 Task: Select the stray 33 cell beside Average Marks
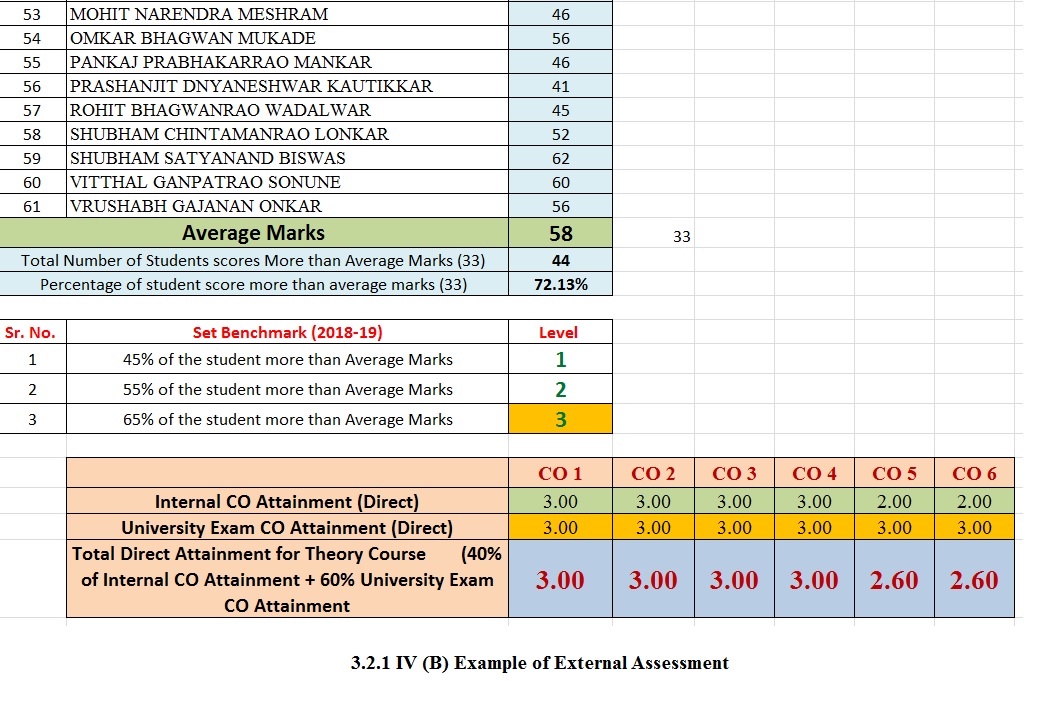point(682,237)
